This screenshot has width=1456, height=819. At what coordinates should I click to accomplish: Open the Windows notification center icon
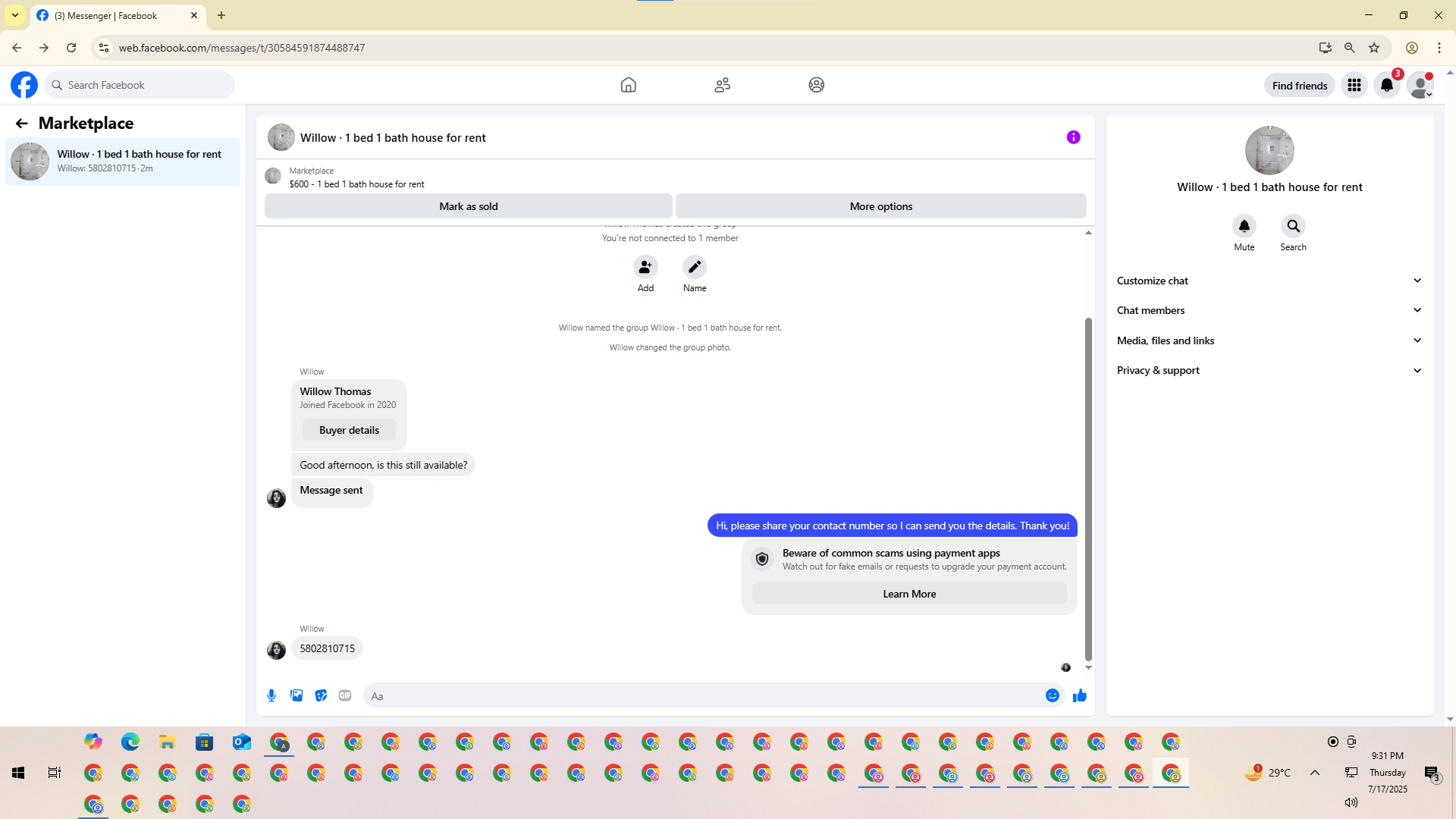tap(1432, 773)
